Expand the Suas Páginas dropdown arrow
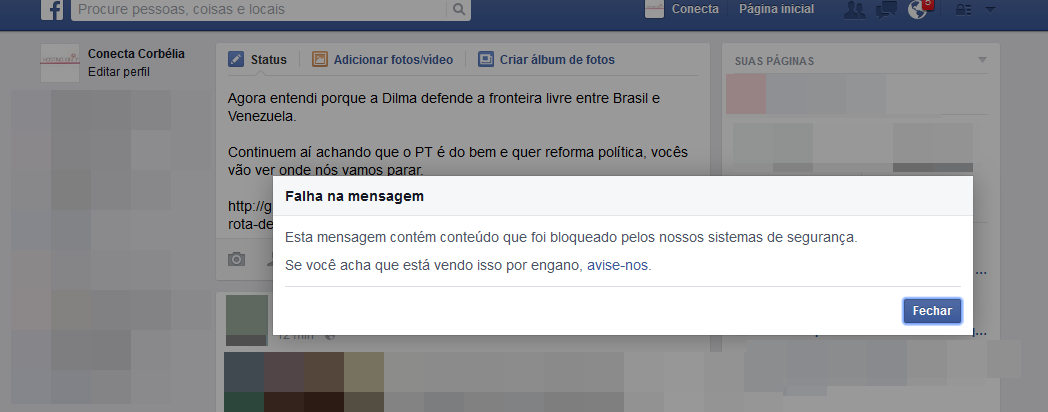Viewport: 1048px width, 412px height. pyautogui.click(x=982, y=60)
